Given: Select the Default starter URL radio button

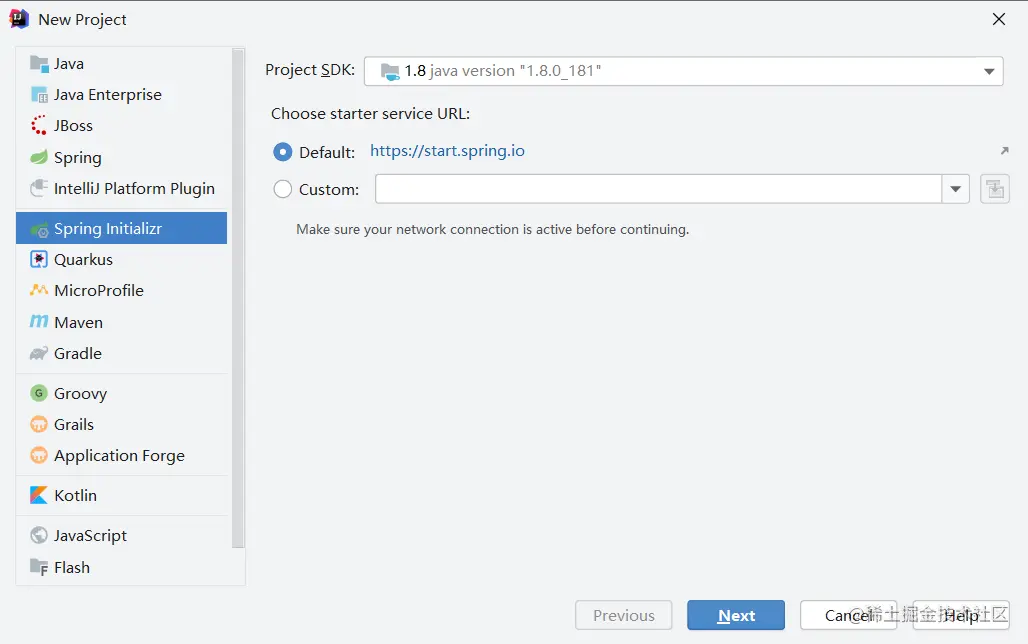Looking at the screenshot, I should coord(283,152).
